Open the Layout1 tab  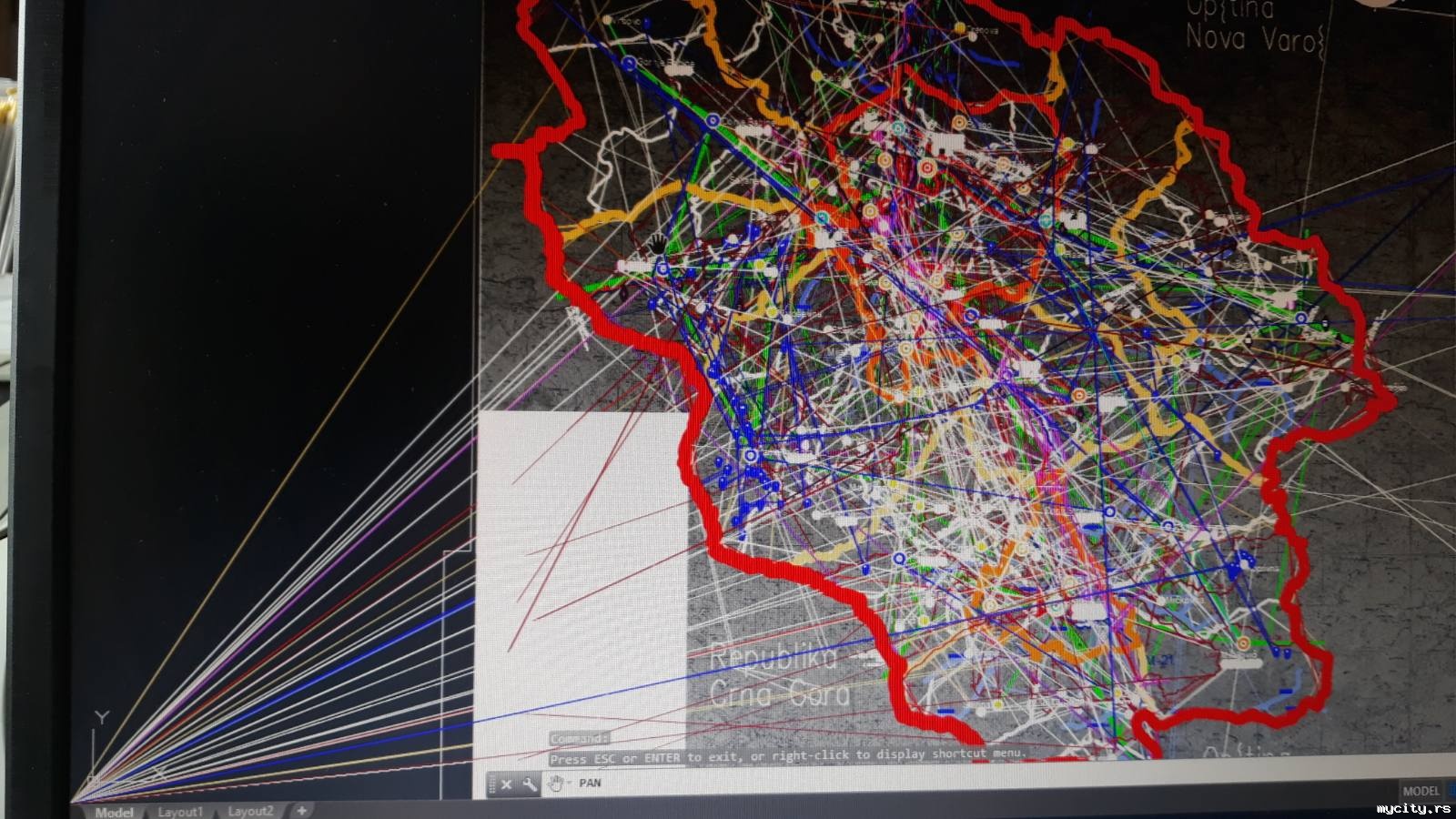(x=180, y=812)
